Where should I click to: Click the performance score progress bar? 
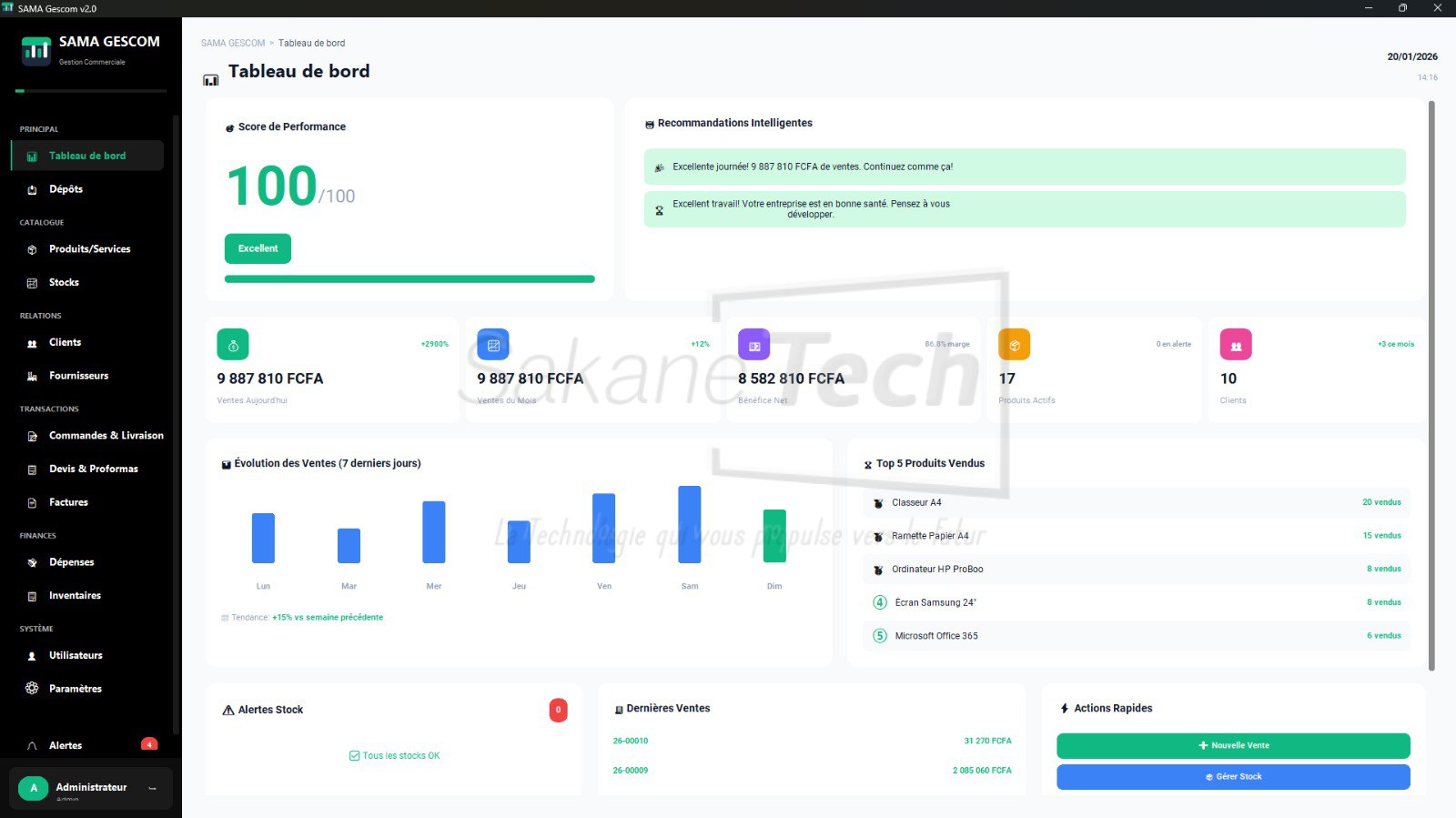coord(409,279)
